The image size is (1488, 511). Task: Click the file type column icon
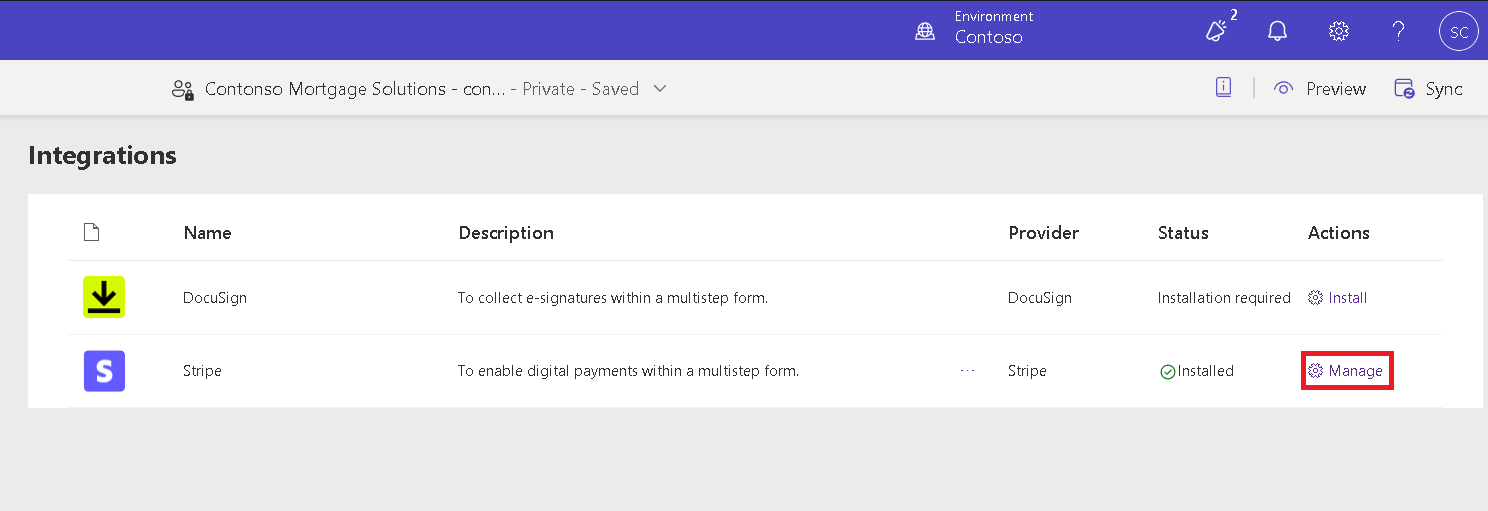pos(92,233)
